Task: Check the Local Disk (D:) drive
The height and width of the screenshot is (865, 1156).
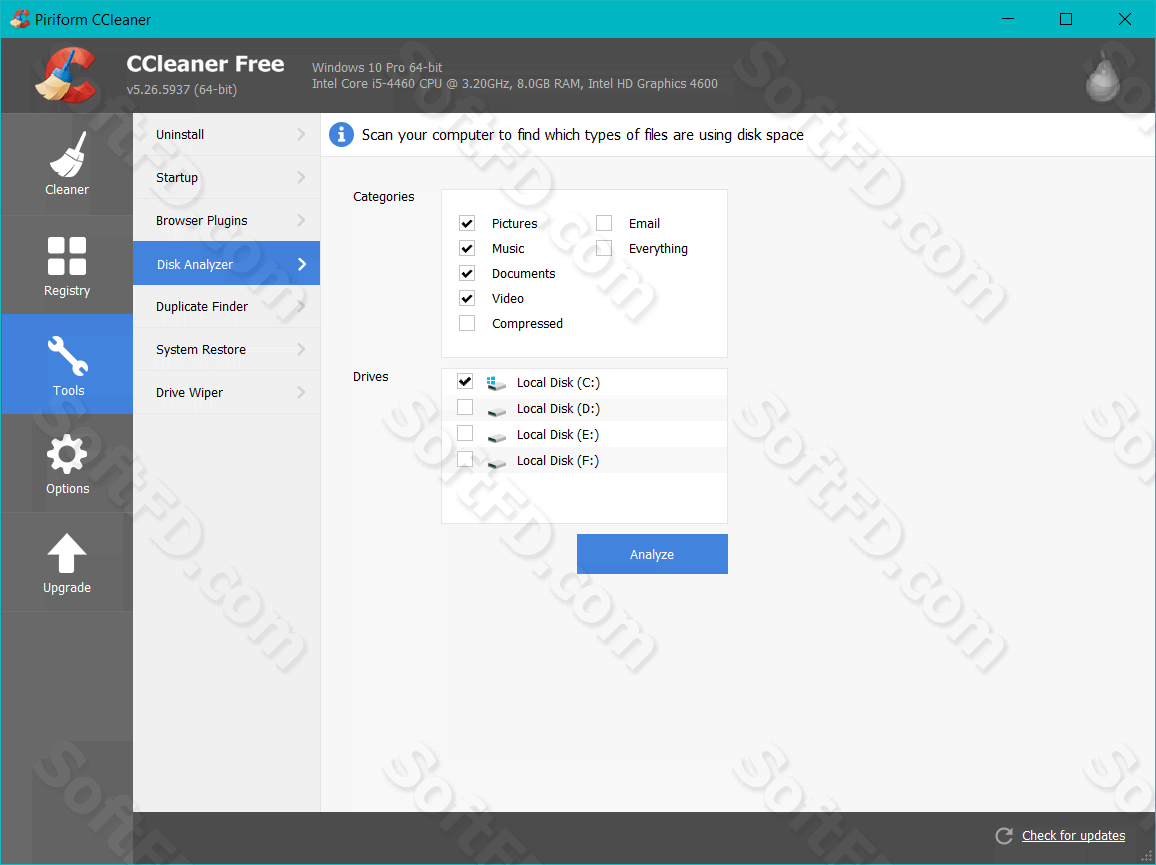Action: pos(464,407)
